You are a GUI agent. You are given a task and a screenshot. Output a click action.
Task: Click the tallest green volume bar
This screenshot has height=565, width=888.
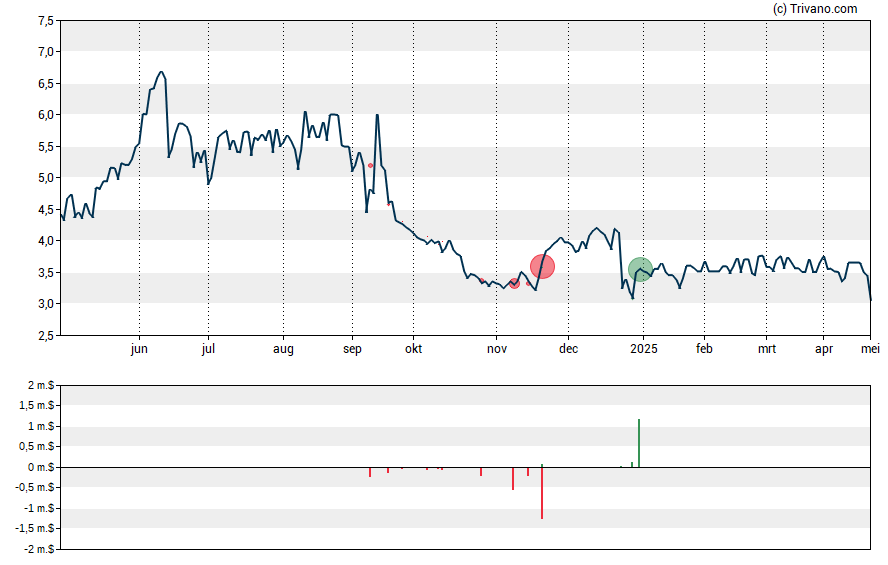pos(639,443)
